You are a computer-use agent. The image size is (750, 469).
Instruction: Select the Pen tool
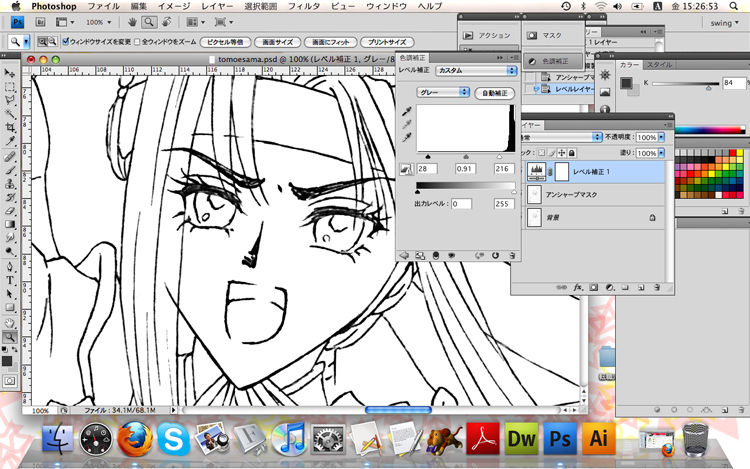(10, 267)
